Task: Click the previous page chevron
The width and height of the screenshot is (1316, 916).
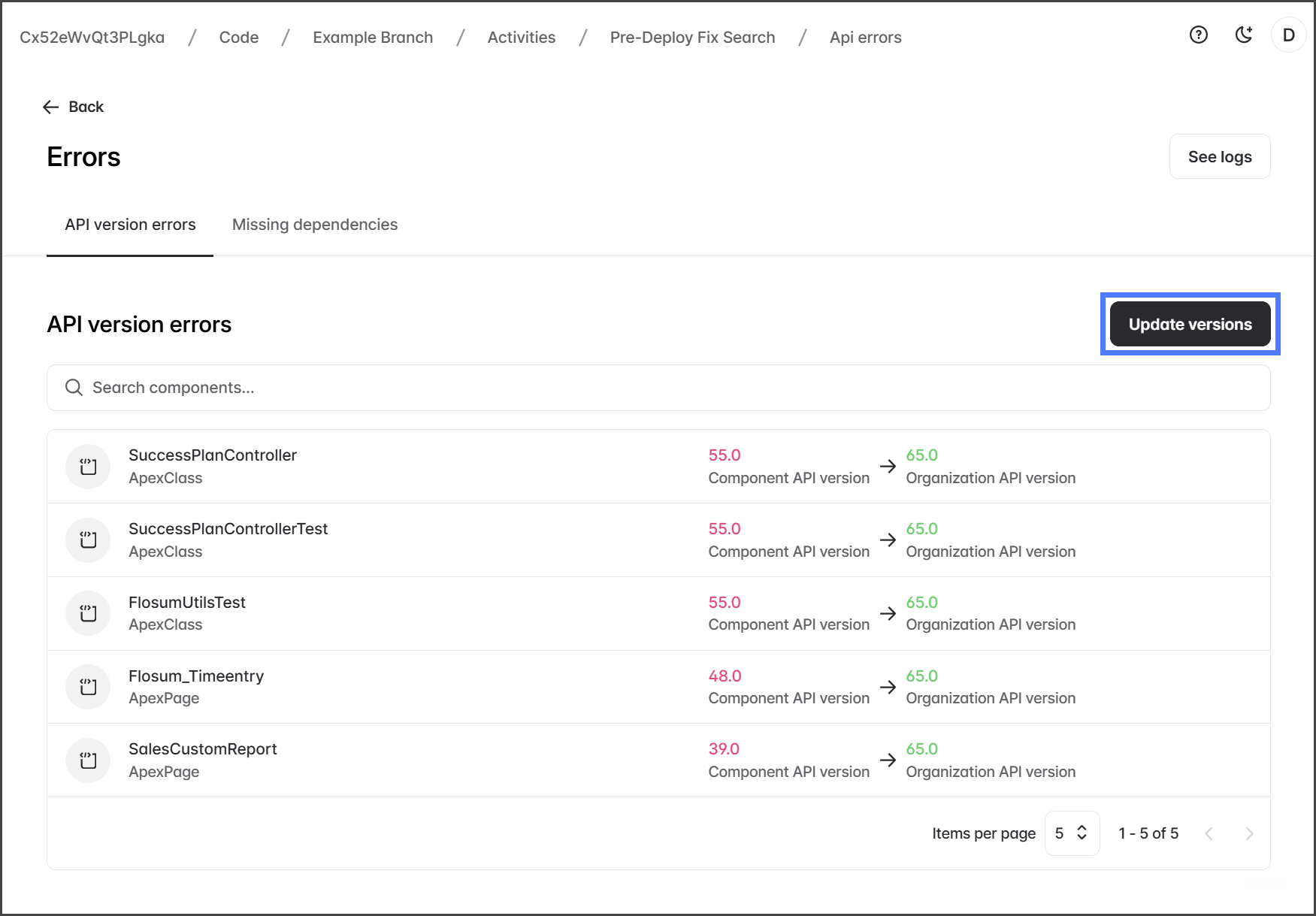Action: pos(1209,833)
